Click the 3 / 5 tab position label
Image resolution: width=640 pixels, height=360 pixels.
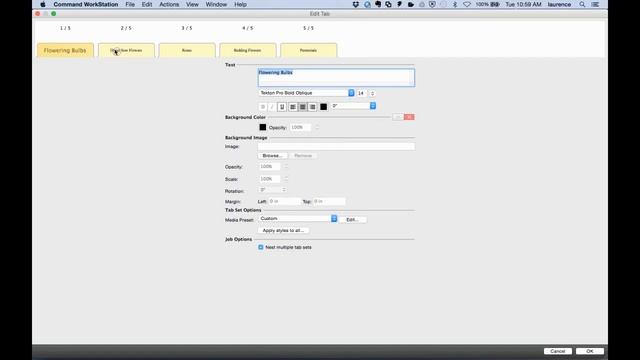point(187,28)
